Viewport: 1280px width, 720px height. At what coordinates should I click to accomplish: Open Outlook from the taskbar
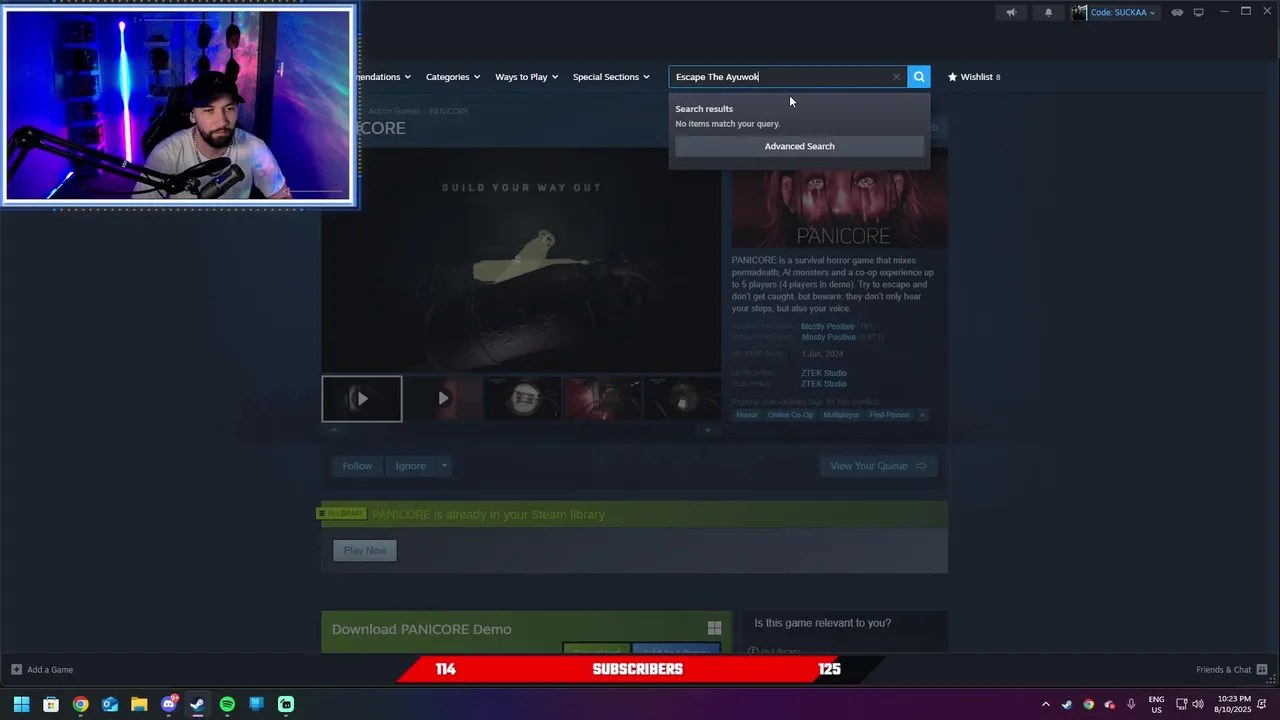[x=110, y=704]
